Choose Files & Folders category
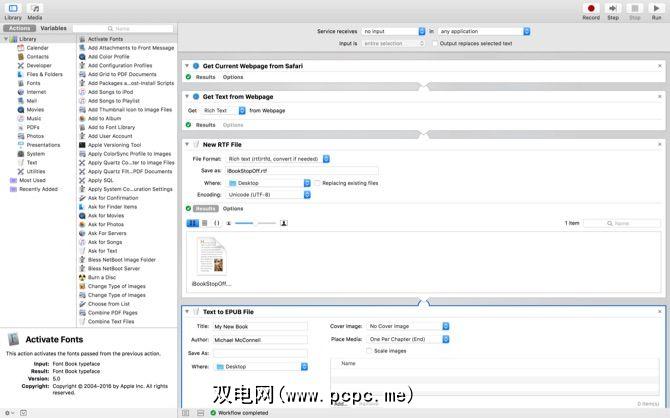The height and width of the screenshot is (418, 670). coord(44,74)
